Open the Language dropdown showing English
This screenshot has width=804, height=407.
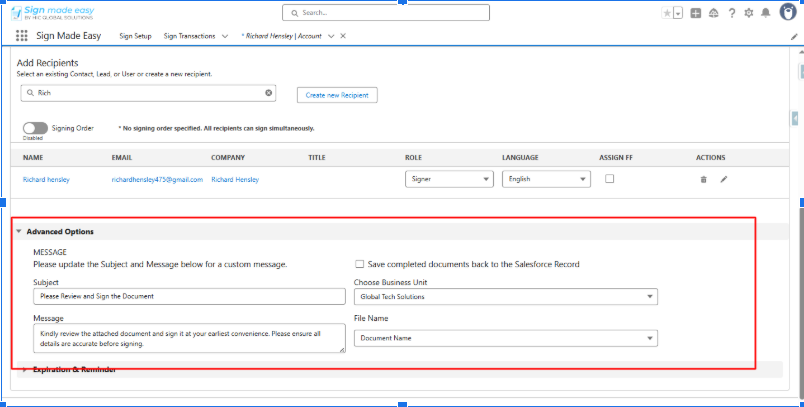click(546, 179)
